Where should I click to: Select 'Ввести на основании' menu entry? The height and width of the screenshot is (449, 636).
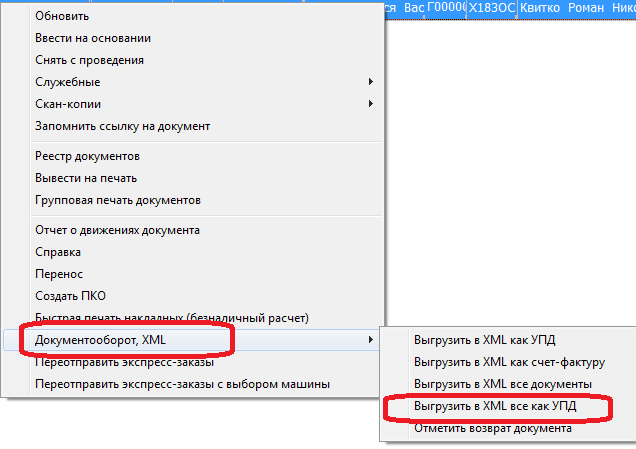pyautogui.click(x=93, y=38)
